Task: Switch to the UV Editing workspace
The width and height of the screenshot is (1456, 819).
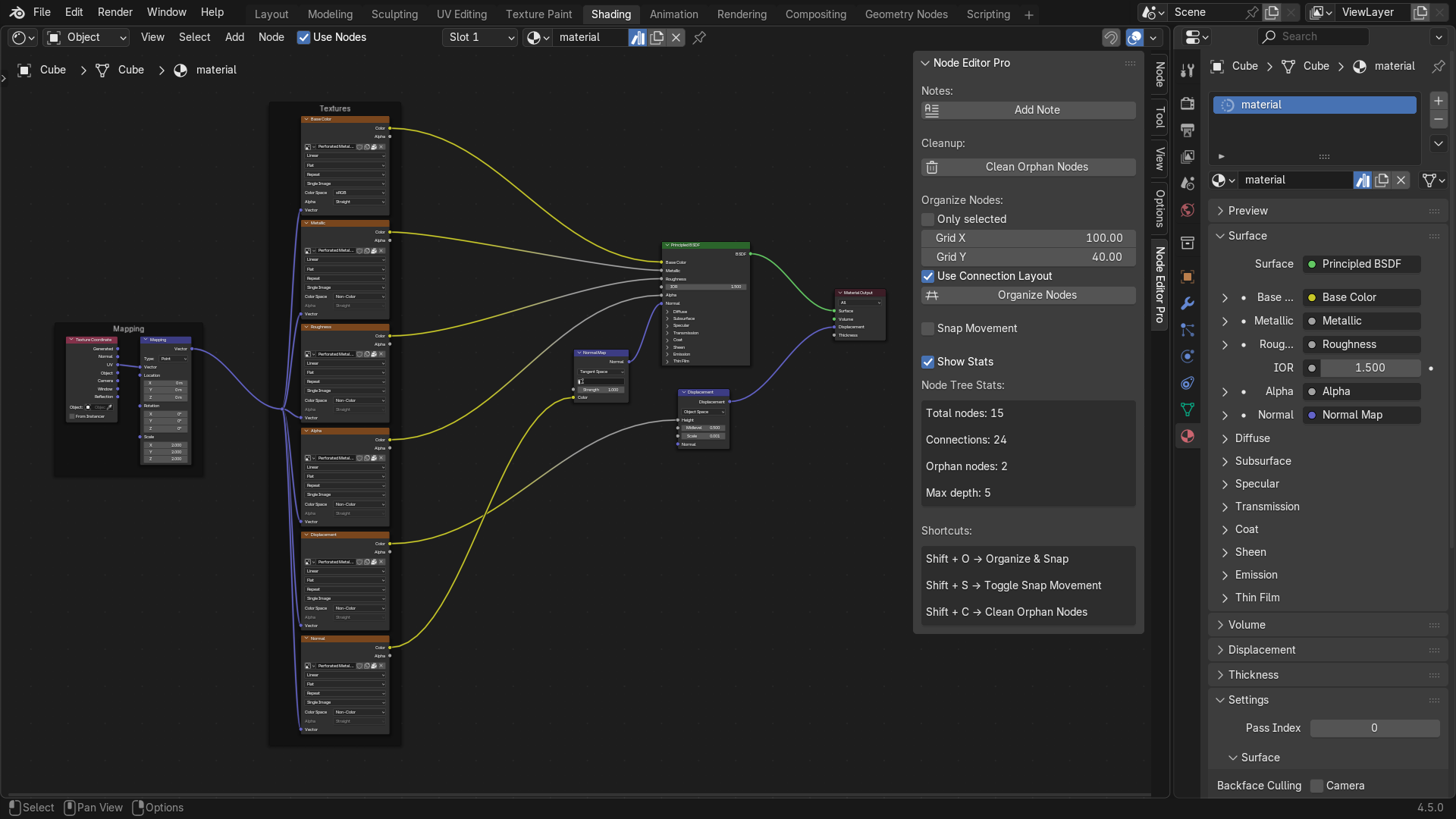Action: pos(461,14)
